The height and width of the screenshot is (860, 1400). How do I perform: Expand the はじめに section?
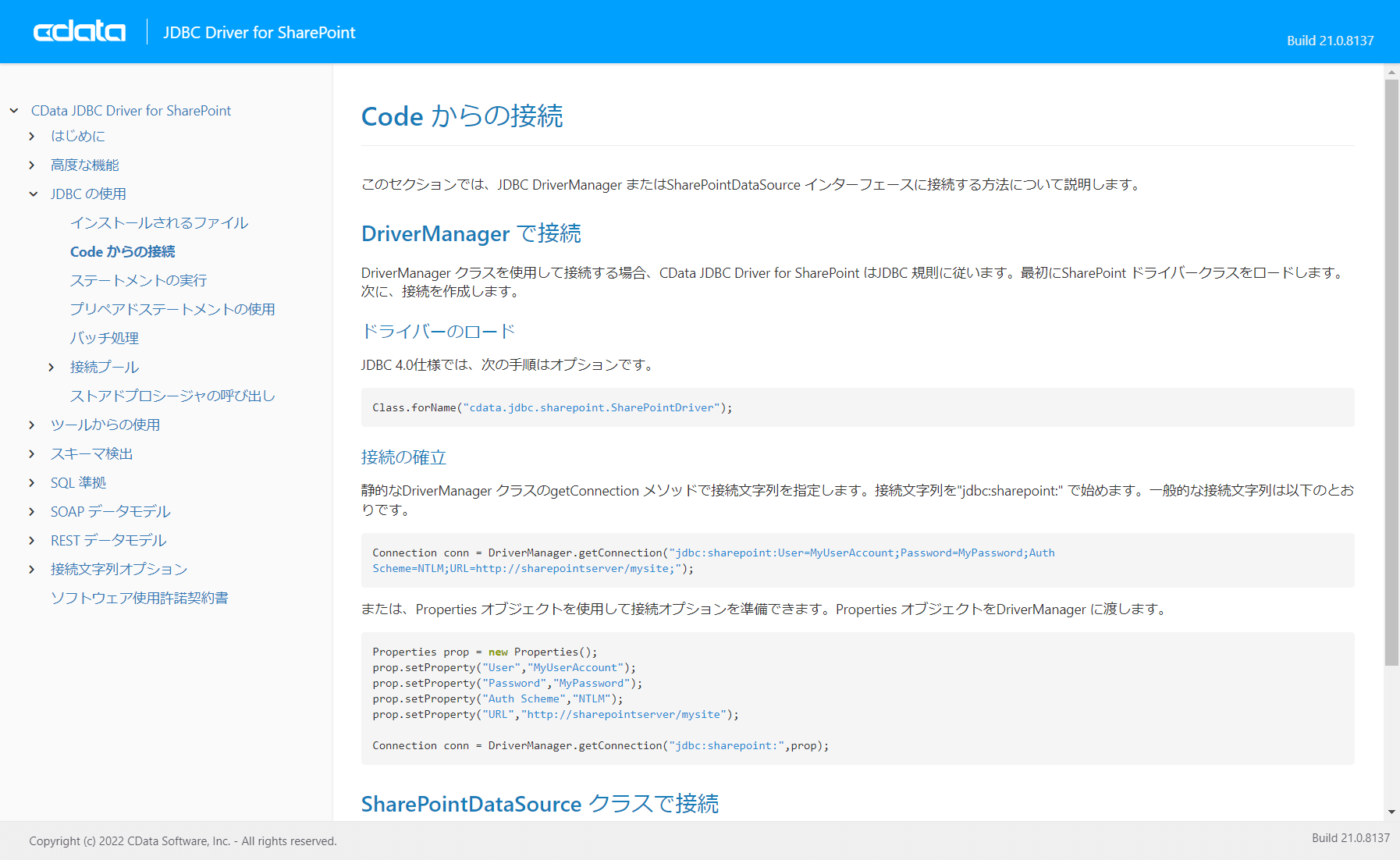click(x=32, y=136)
